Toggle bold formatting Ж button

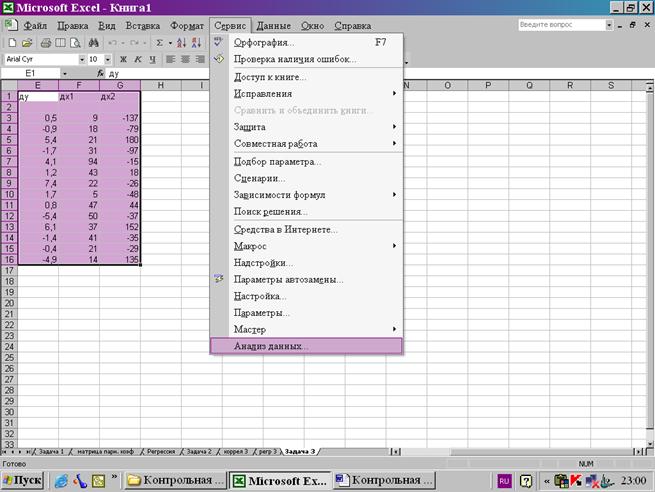click(123, 59)
